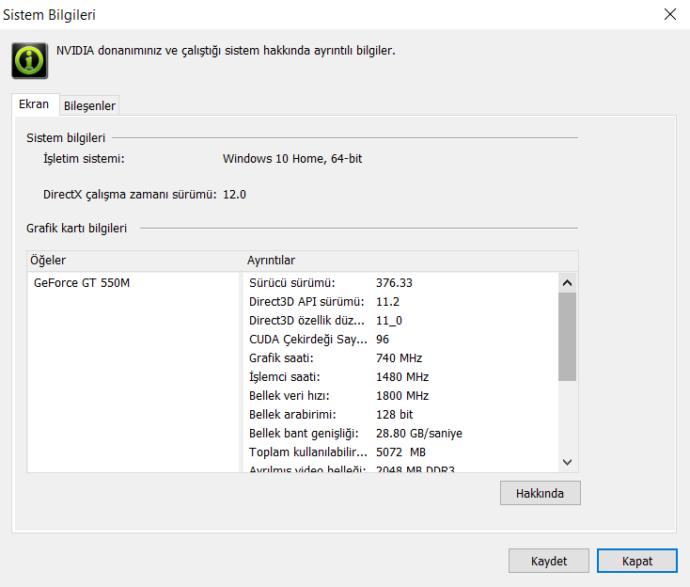Viewport: 690px width, 587px height.
Task: Click the 1800 MHz value
Action: click(x=402, y=396)
